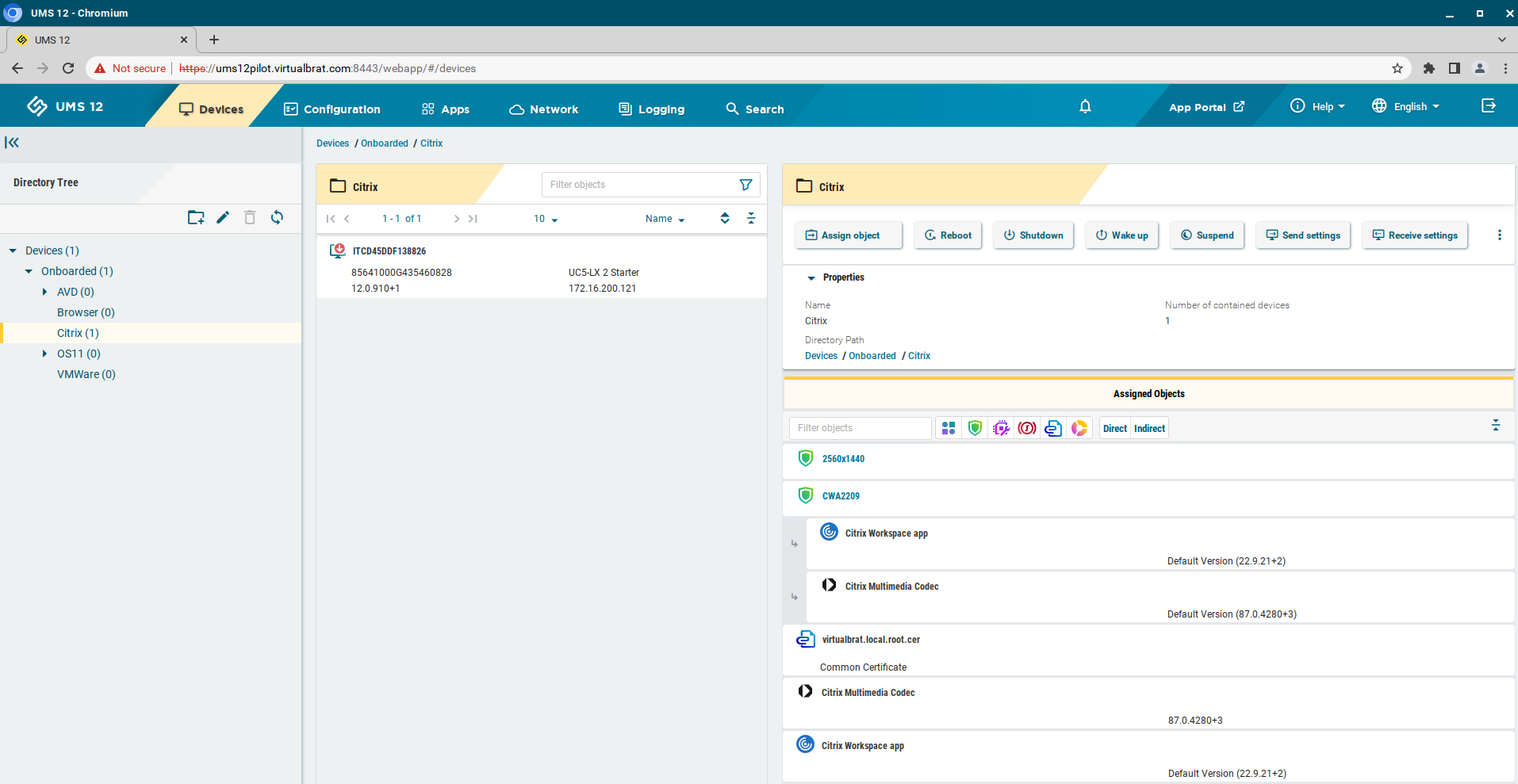
Task: Toggle Direct assigned objects filter
Action: coord(1114,427)
